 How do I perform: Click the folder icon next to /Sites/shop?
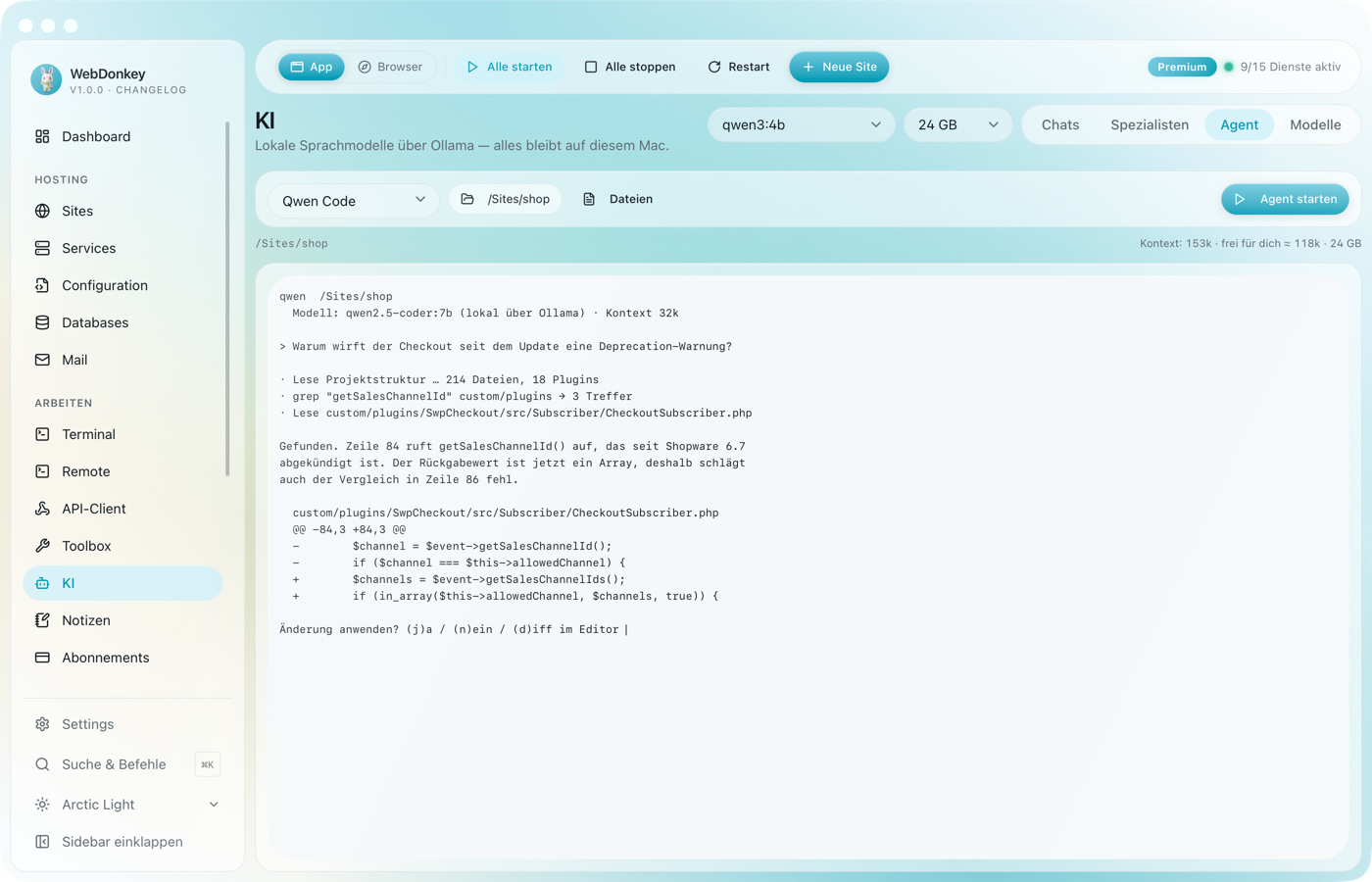point(467,199)
